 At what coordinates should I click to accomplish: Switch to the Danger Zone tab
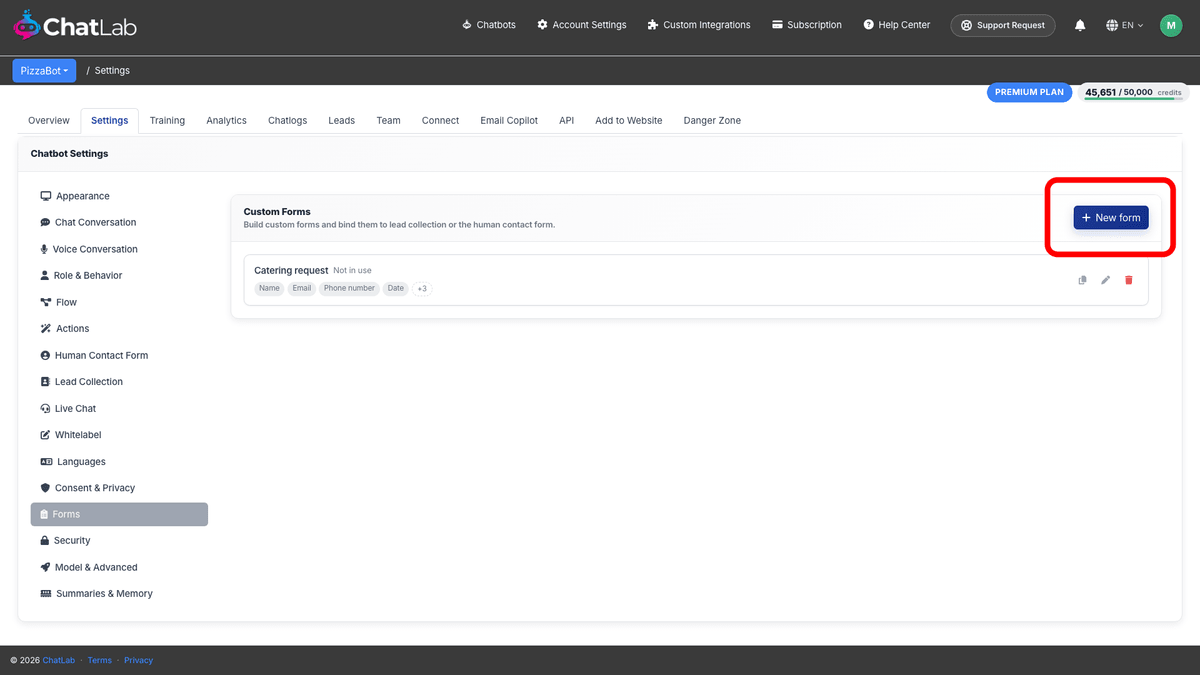point(712,120)
